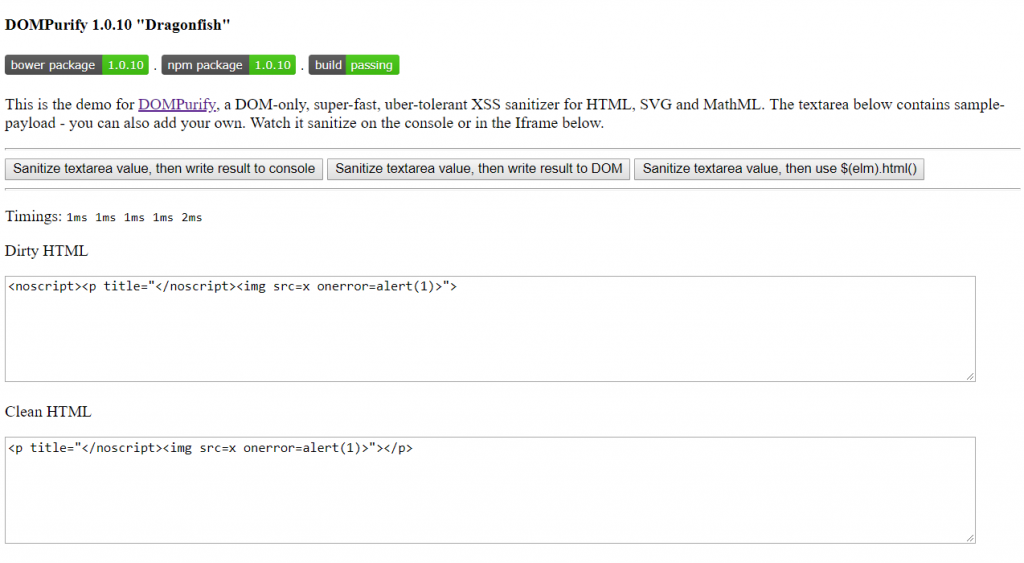Click inside the Clean HTML textarea
Viewport: 1024px width, 563px height.
pyautogui.click(x=490, y=490)
